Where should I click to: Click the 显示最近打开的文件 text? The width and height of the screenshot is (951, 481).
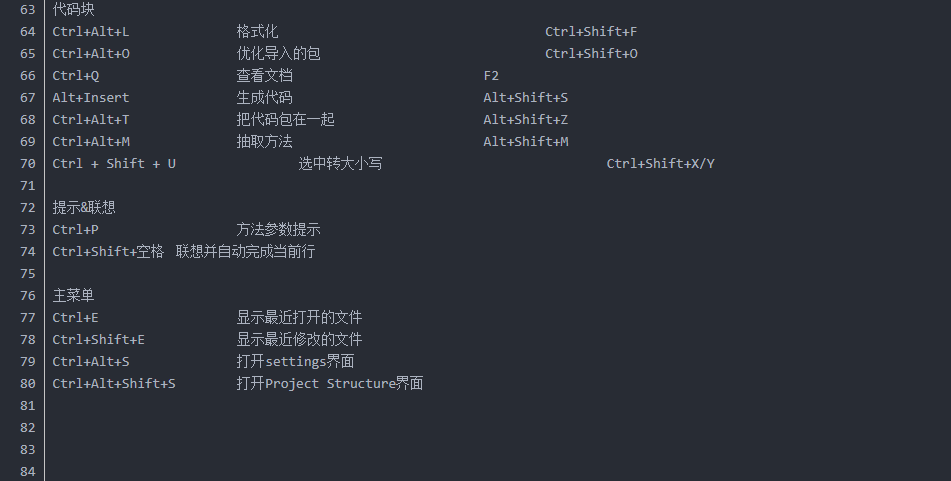click(299, 317)
